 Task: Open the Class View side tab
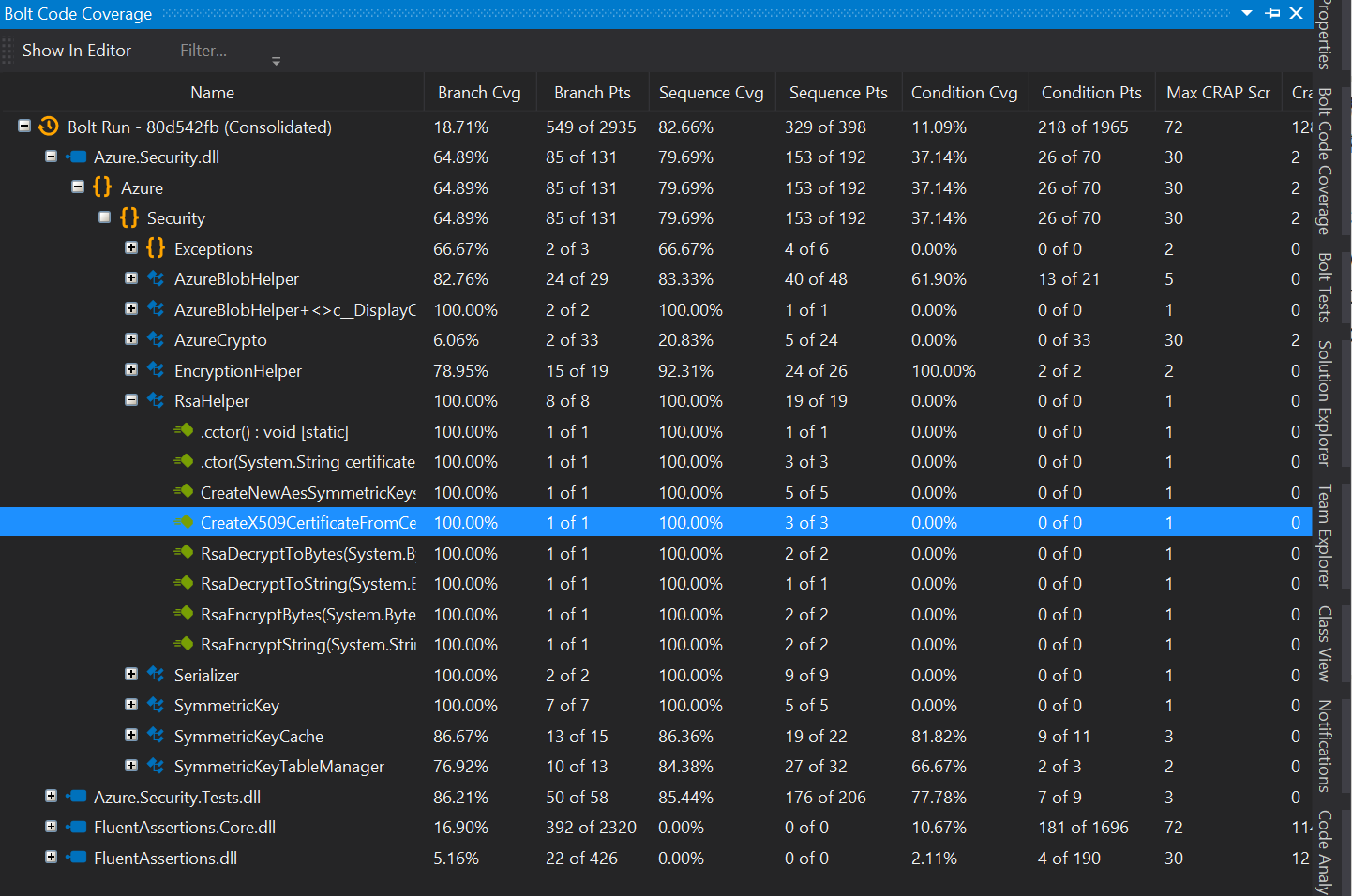pyautogui.click(x=1324, y=644)
